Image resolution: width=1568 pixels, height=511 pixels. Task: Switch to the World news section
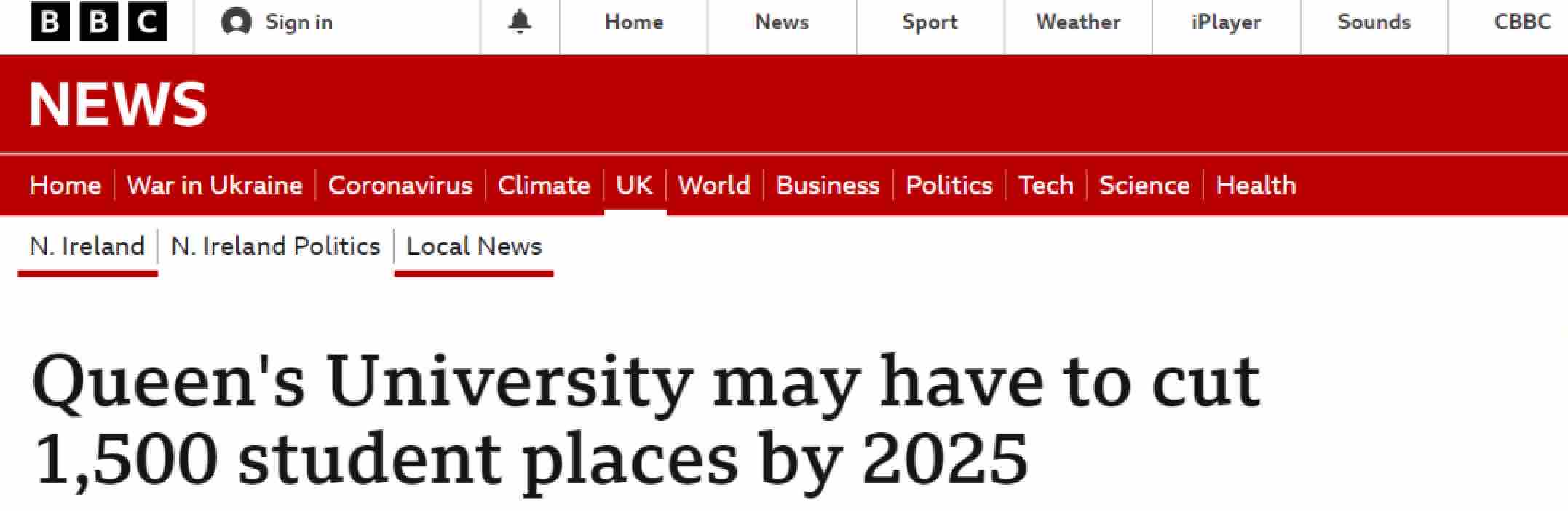click(714, 185)
